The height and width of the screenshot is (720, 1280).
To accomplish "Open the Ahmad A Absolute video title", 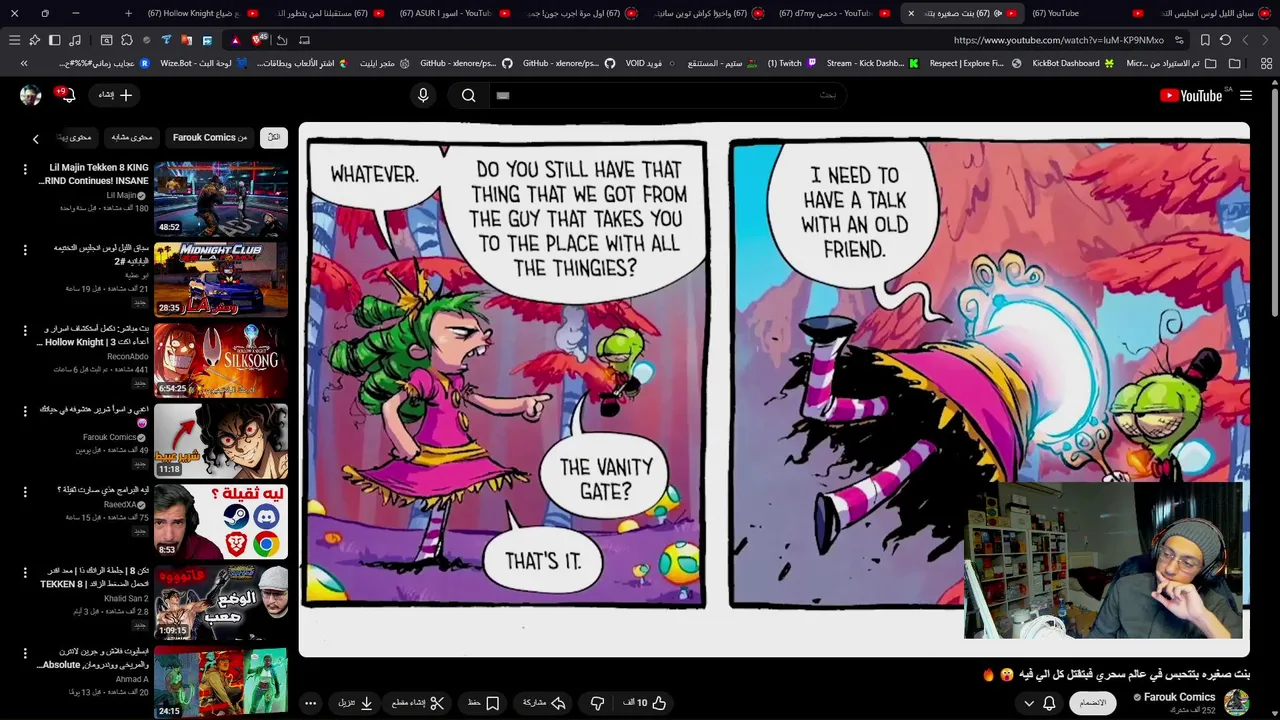I will 93,658.
